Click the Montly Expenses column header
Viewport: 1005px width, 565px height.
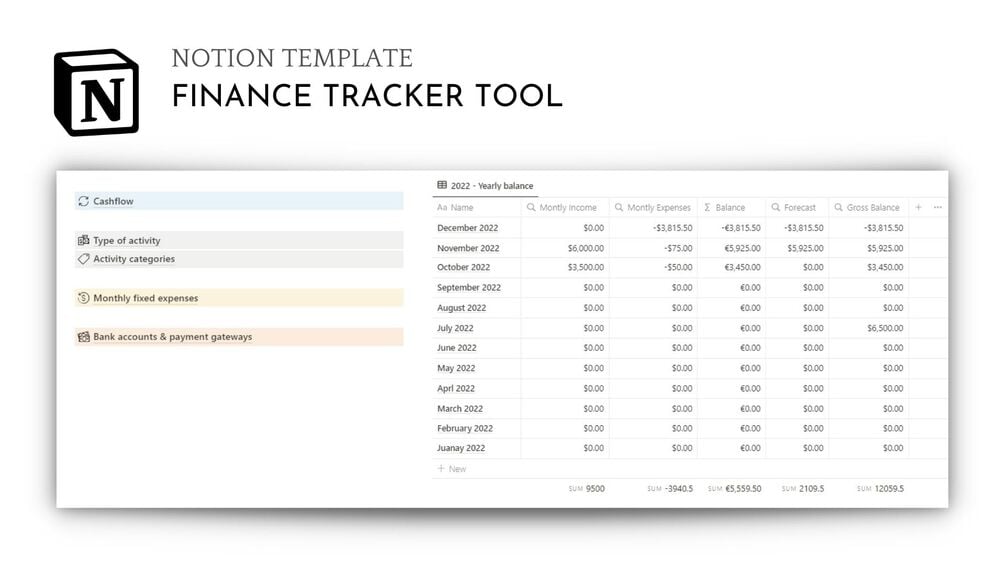coord(653,208)
